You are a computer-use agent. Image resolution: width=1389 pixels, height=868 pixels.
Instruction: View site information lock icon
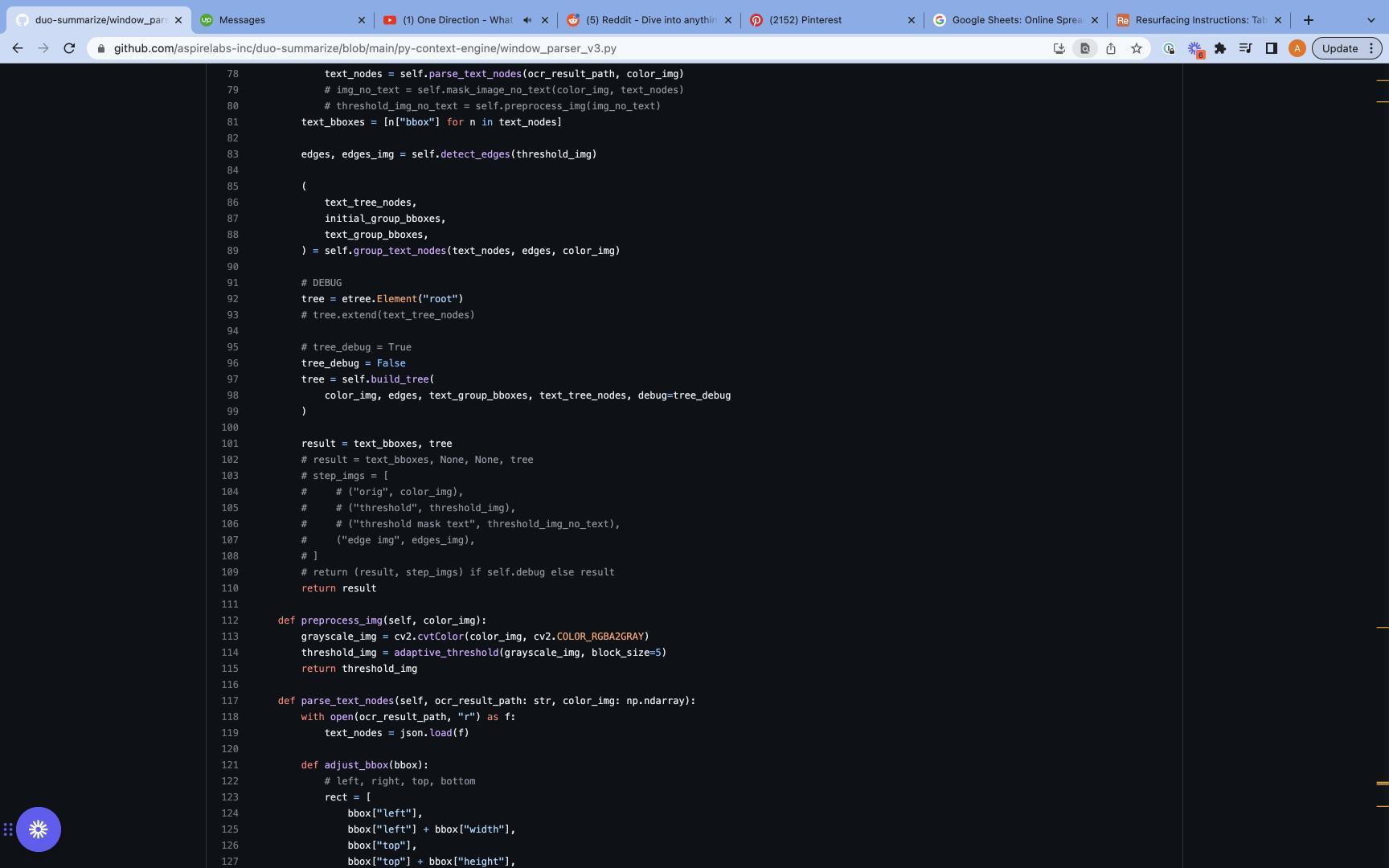tap(100, 48)
